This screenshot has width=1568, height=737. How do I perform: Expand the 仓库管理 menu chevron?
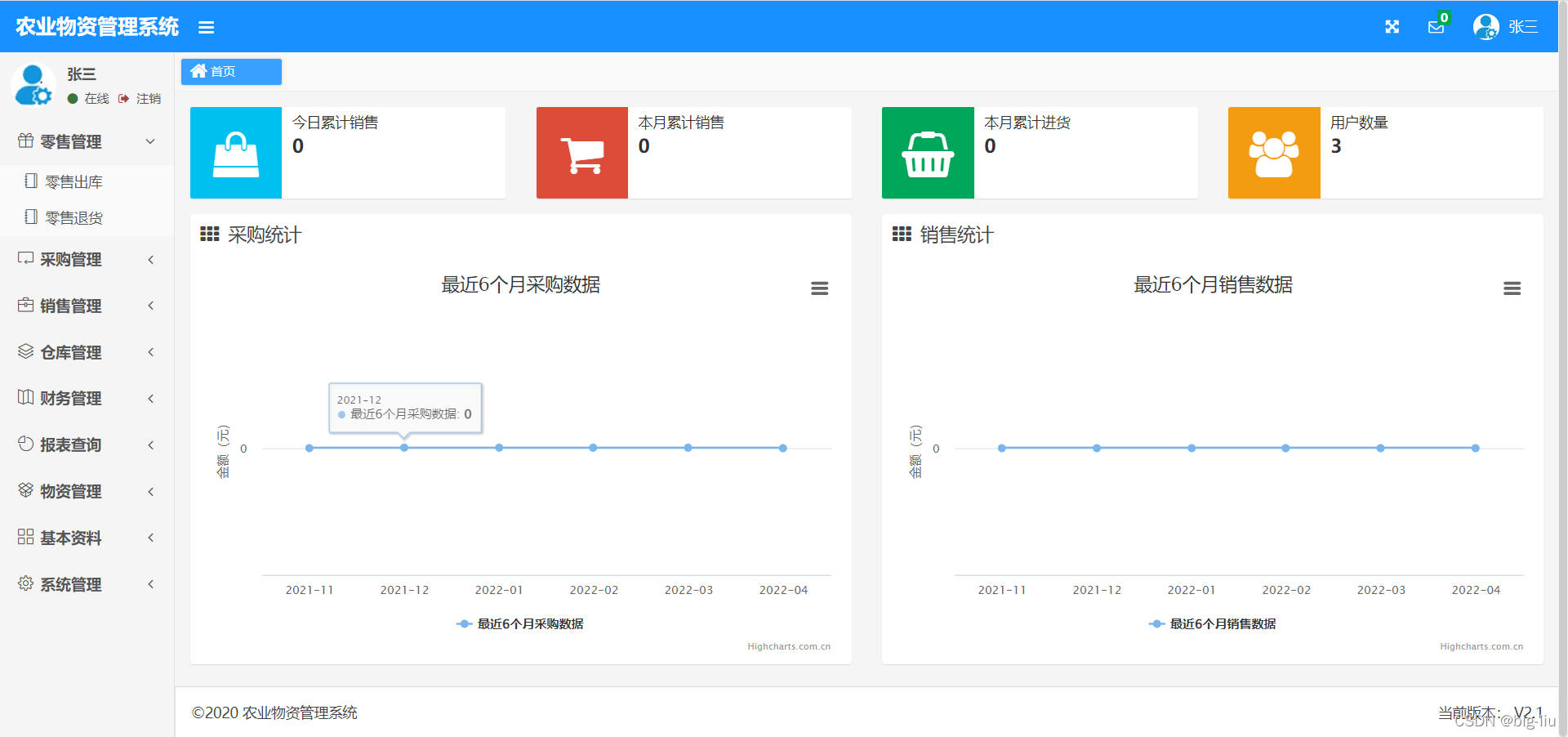click(150, 352)
